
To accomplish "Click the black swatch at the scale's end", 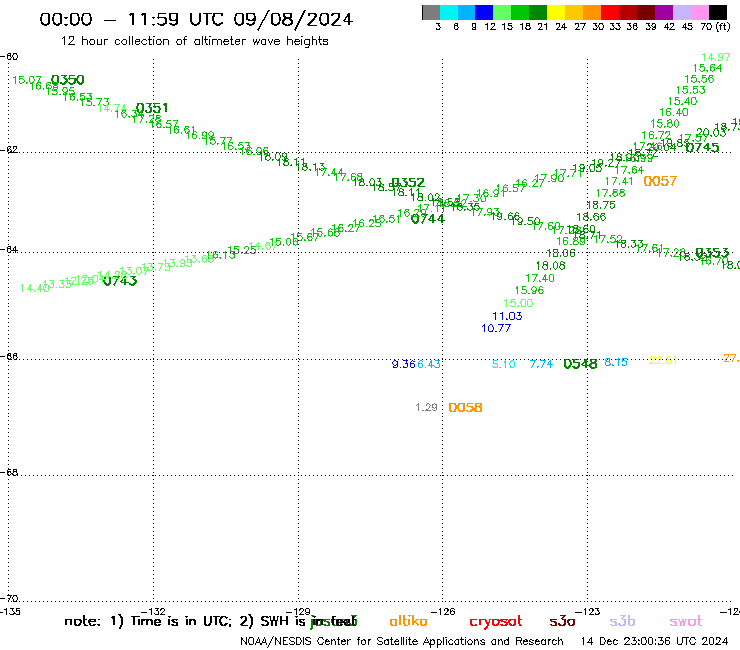I will pos(718,12).
